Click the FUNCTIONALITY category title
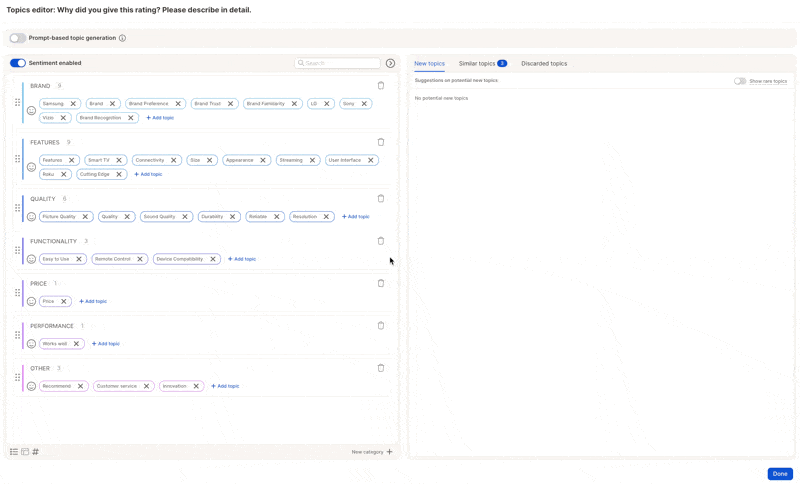This screenshot has height=484, width=800. point(54,241)
